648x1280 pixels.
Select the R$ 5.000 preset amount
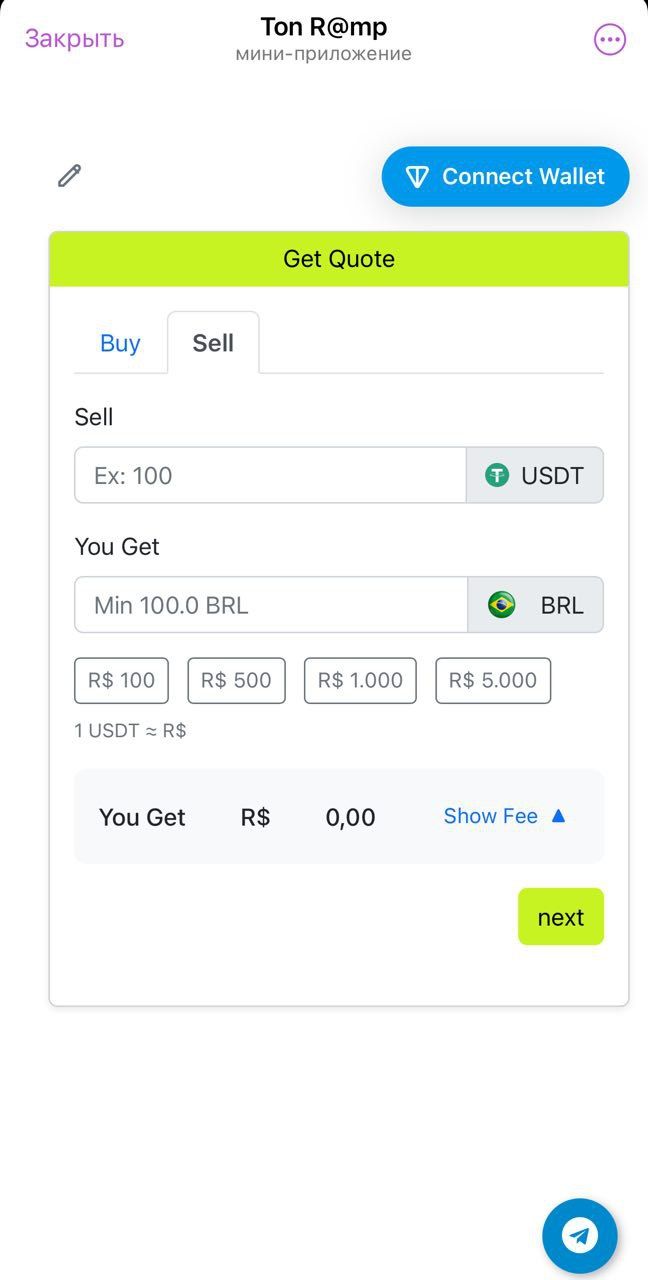tap(493, 680)
